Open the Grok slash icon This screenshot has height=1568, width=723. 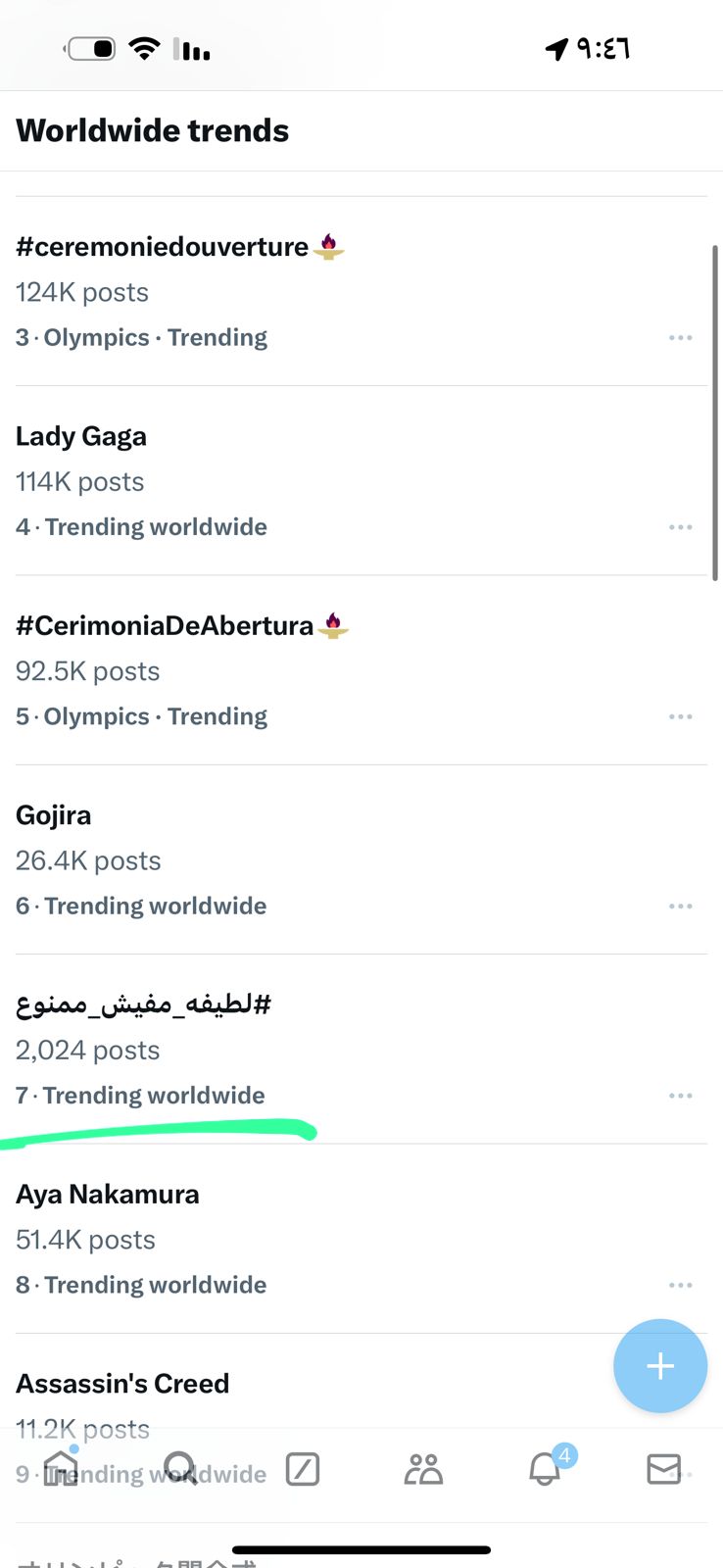pyautogui.click(x=303, y=1469)
